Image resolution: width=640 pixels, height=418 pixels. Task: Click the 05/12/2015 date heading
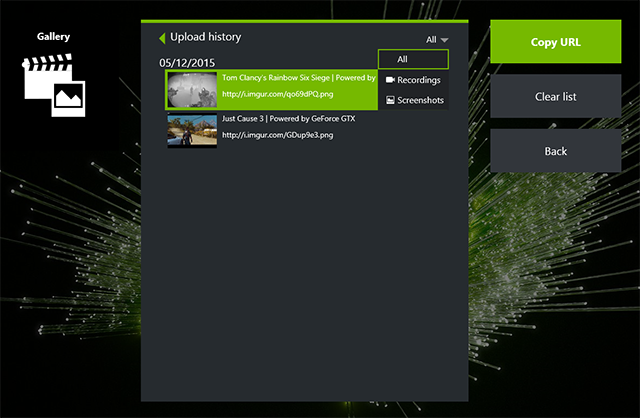coord(187,63)
